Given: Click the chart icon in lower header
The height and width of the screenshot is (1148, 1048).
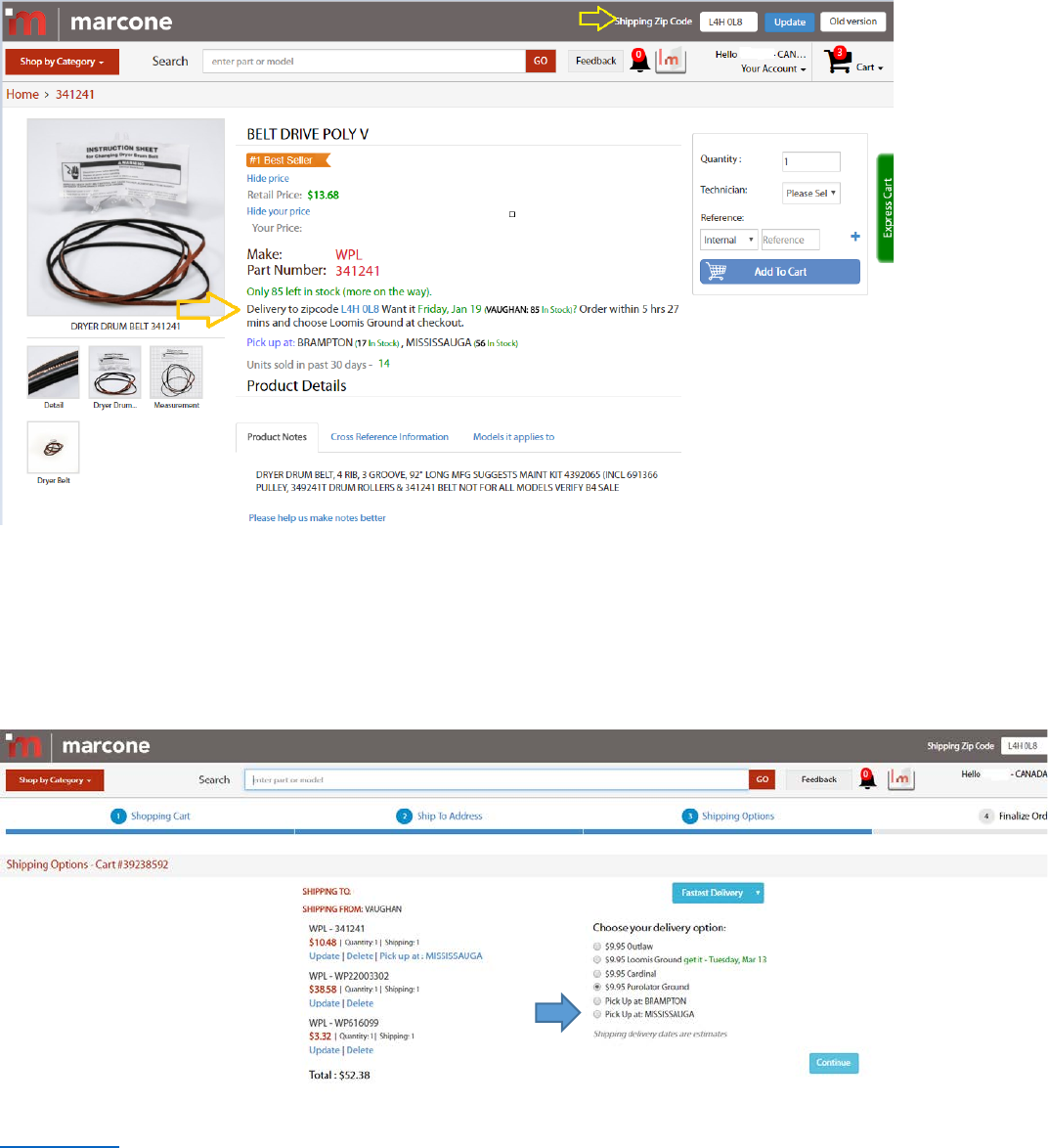Looking at the screenshot, I should point(901,778).
